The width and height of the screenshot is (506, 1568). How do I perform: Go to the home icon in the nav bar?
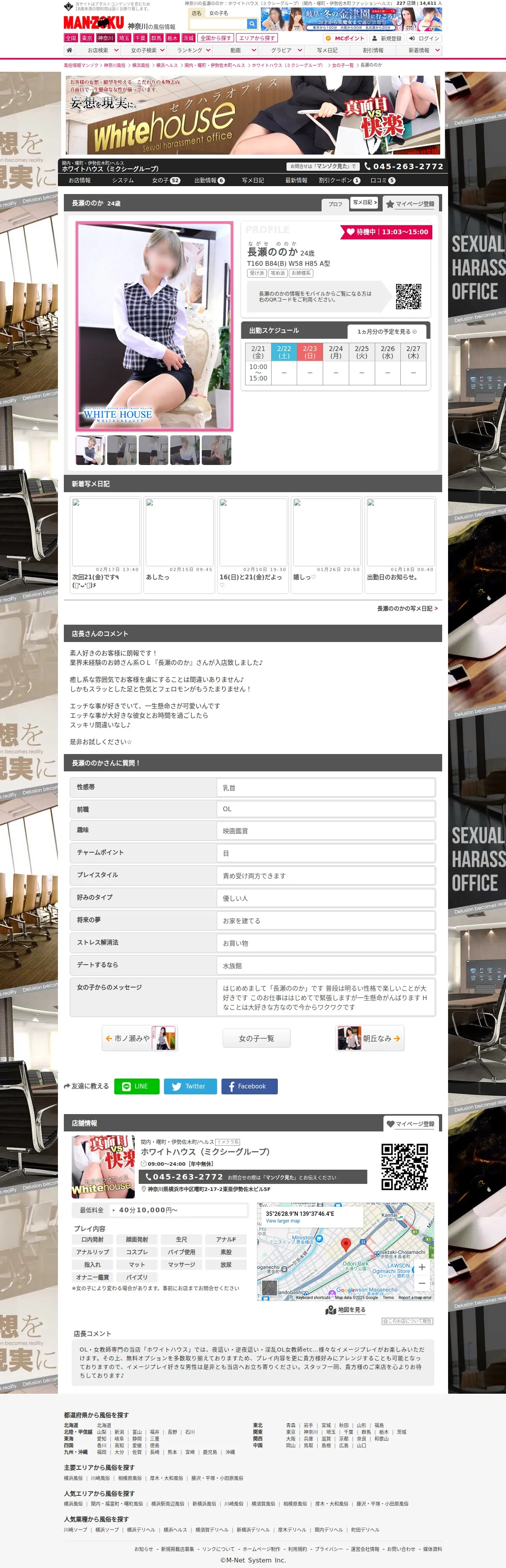(69, 50)
